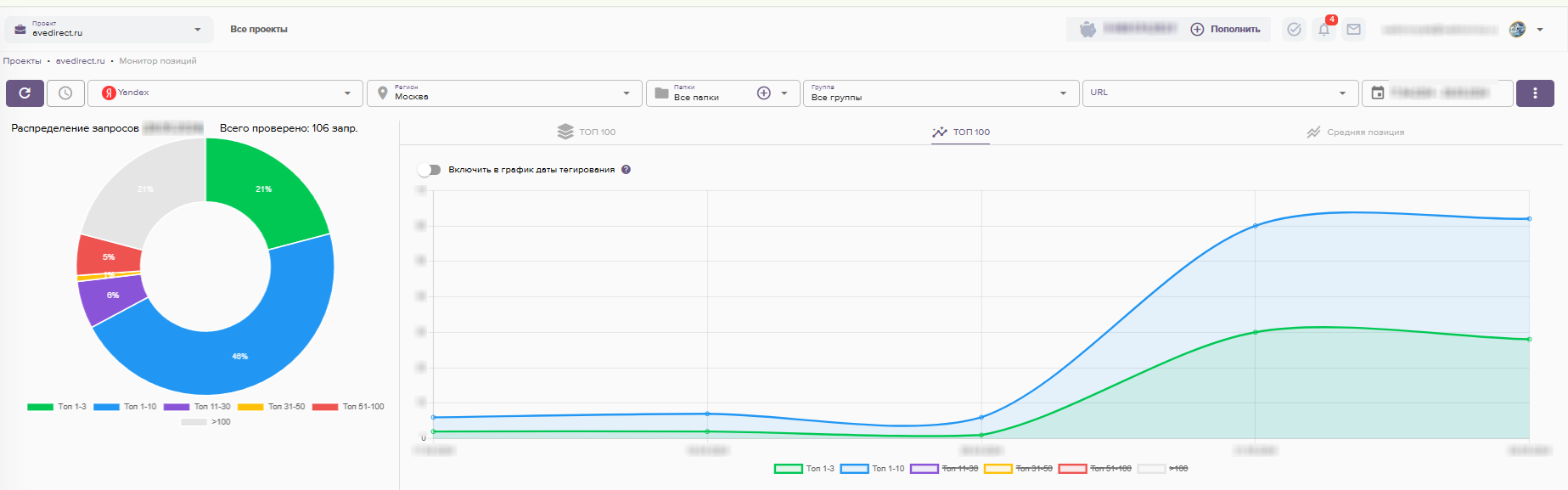Show Топ 11-30 series in chart legend
Image resolution: width=1568 pixels, height=490 pixels.
pos(943,469)
